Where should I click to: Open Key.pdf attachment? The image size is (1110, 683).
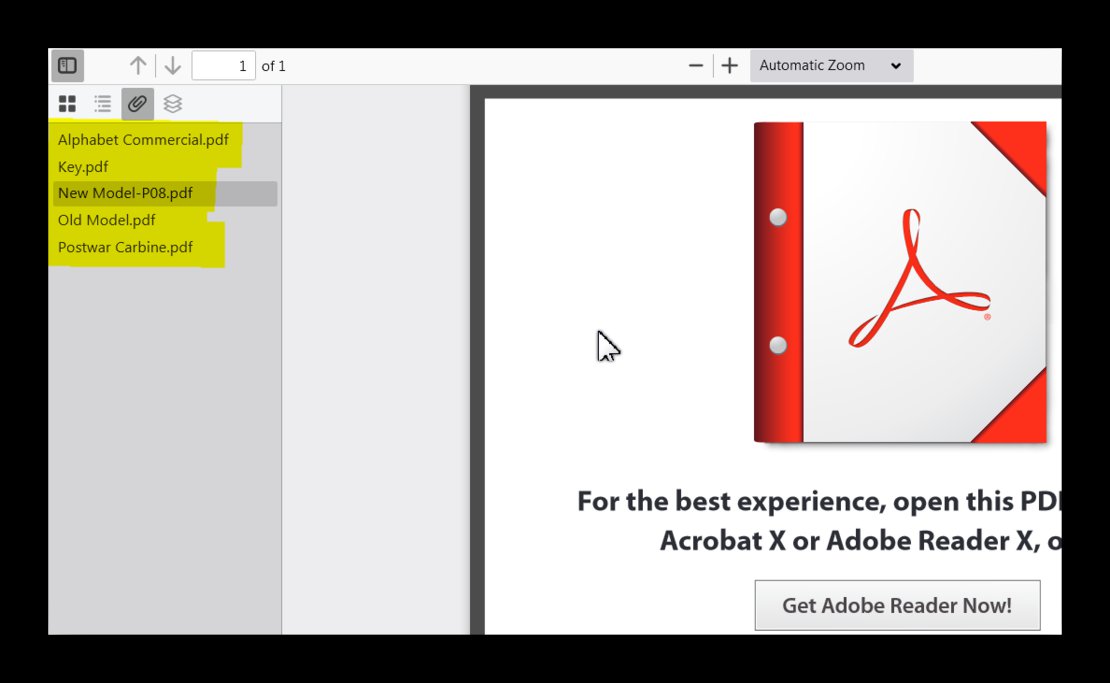point(83,167)
